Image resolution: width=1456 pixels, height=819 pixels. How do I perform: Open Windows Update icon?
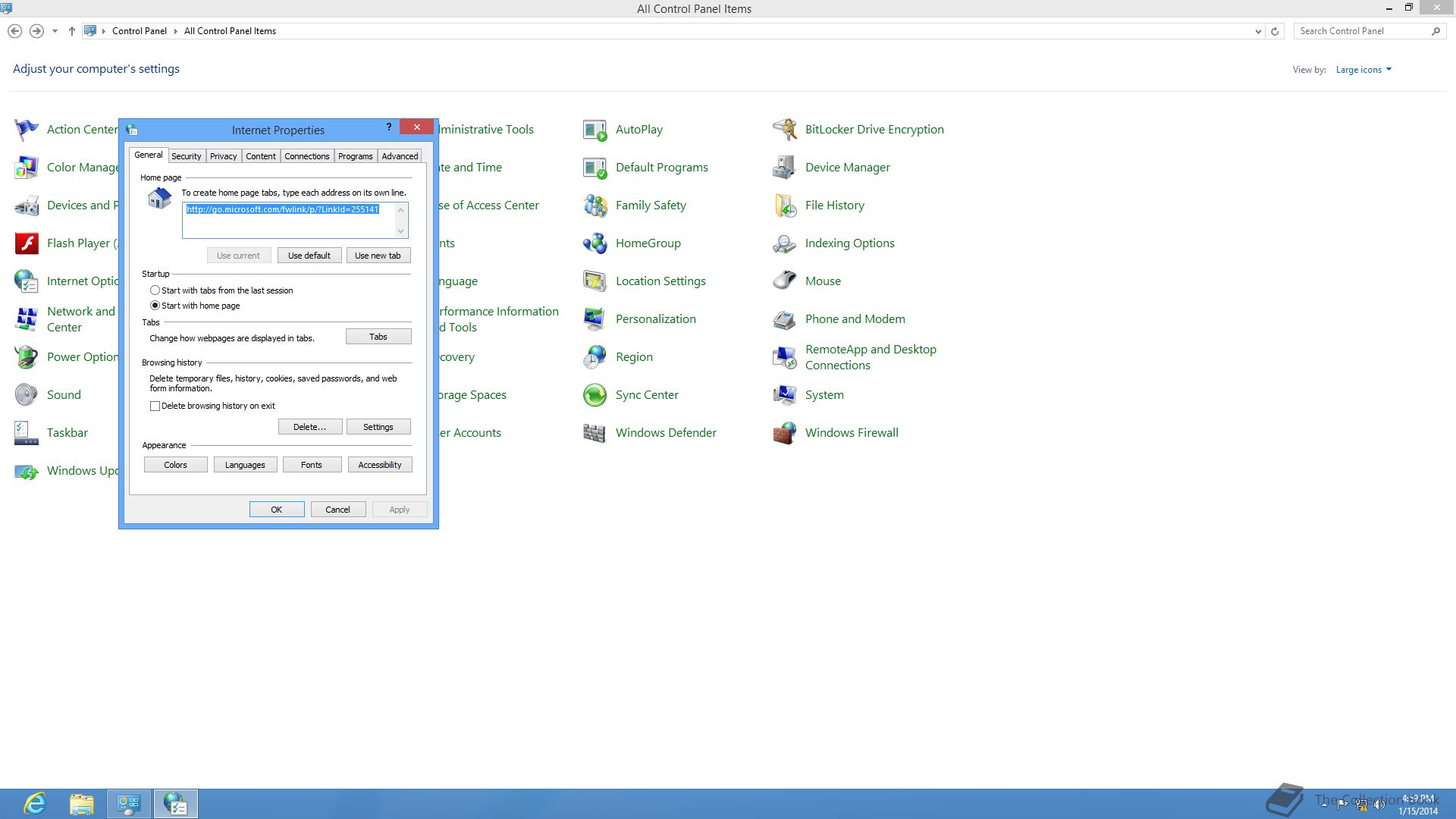pos(27,471)
